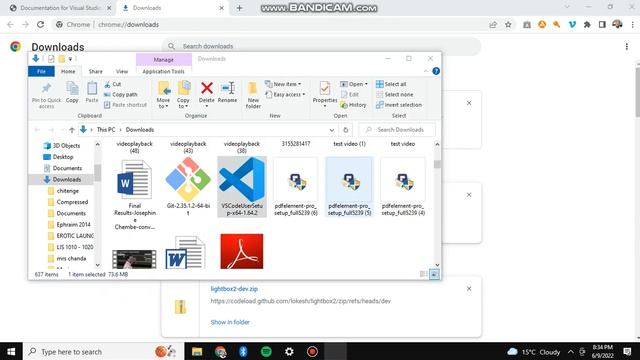640x360 pixels.
Task: Select Ephraim 2014 folder in tree
Action: [69, 224]
